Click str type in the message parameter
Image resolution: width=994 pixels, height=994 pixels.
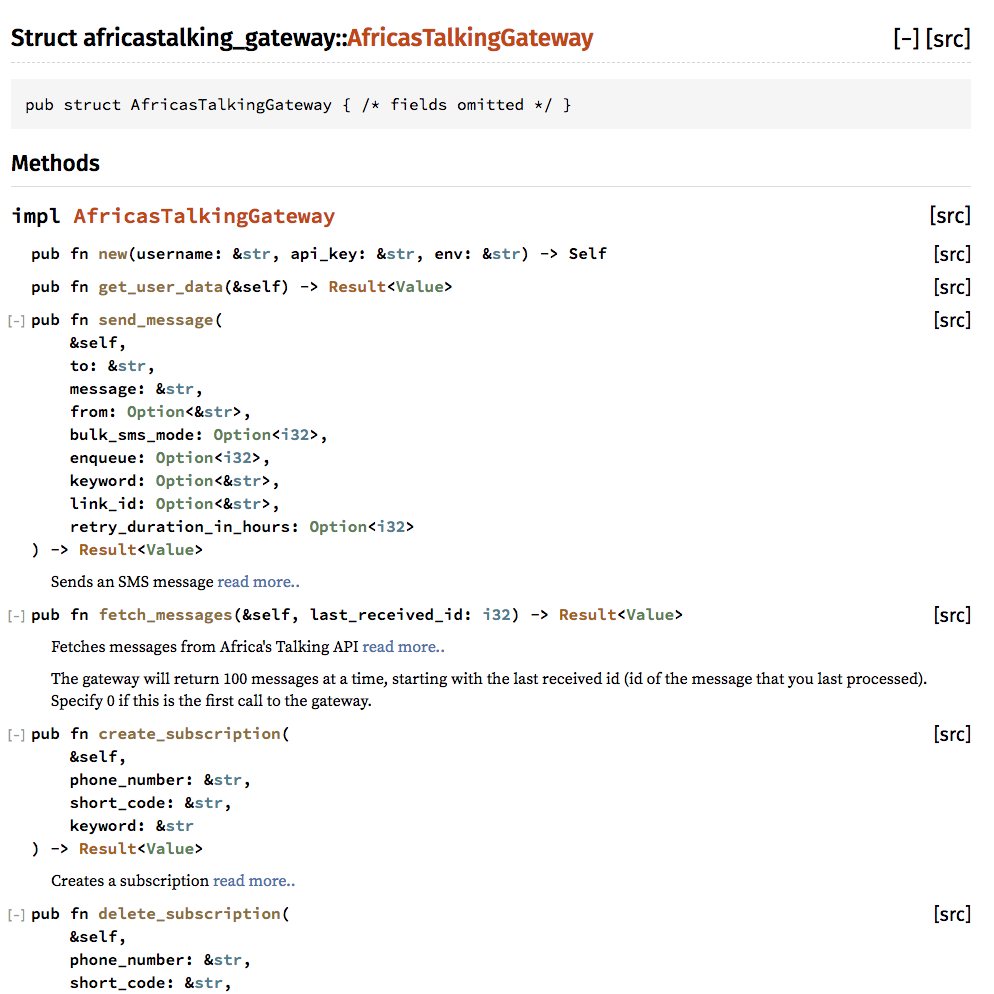pyautogui.click(x=179, y=389)
